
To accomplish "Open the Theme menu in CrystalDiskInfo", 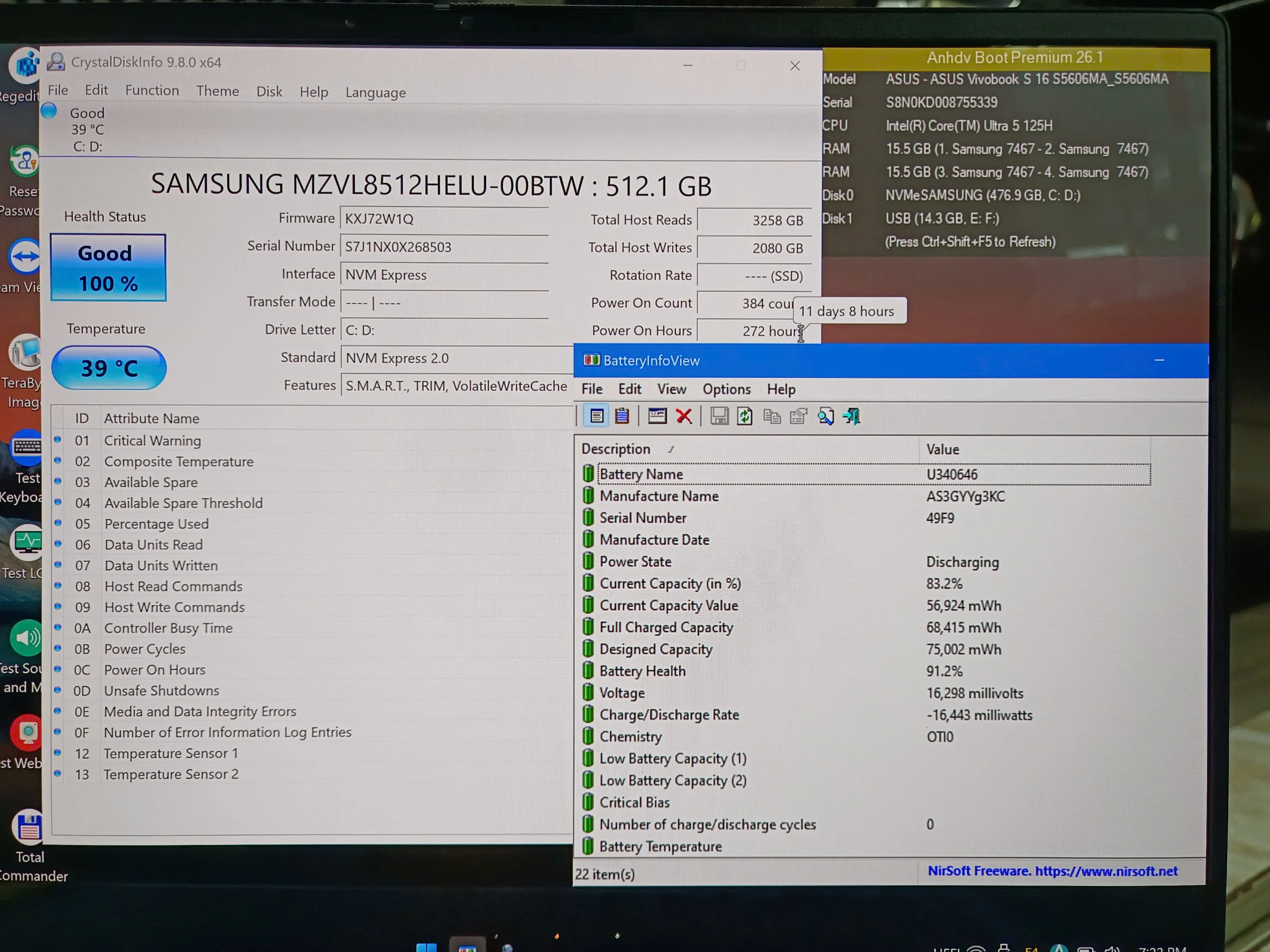I will (218, 91).
